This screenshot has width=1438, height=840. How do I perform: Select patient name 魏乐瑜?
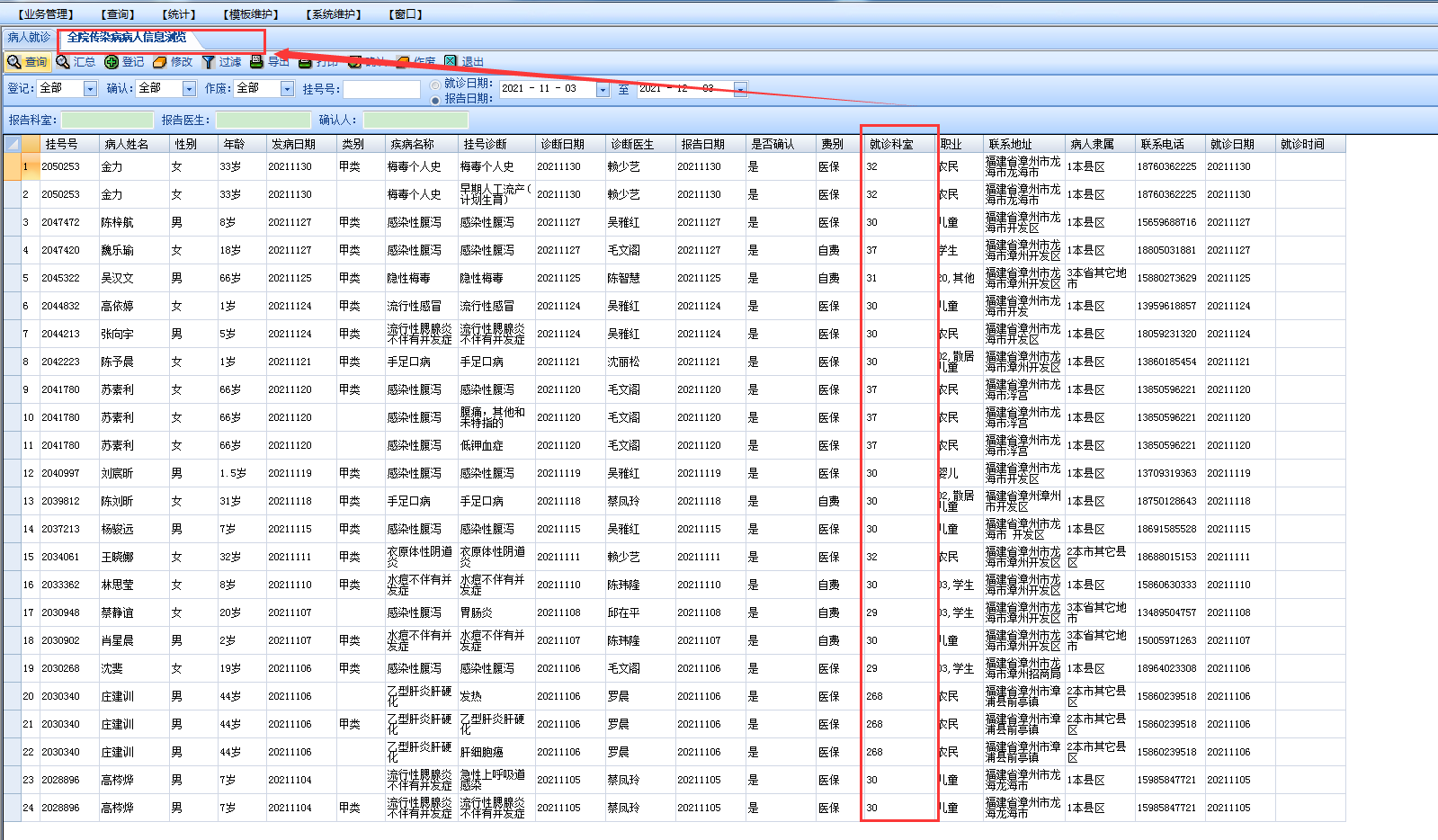(118, 251)
